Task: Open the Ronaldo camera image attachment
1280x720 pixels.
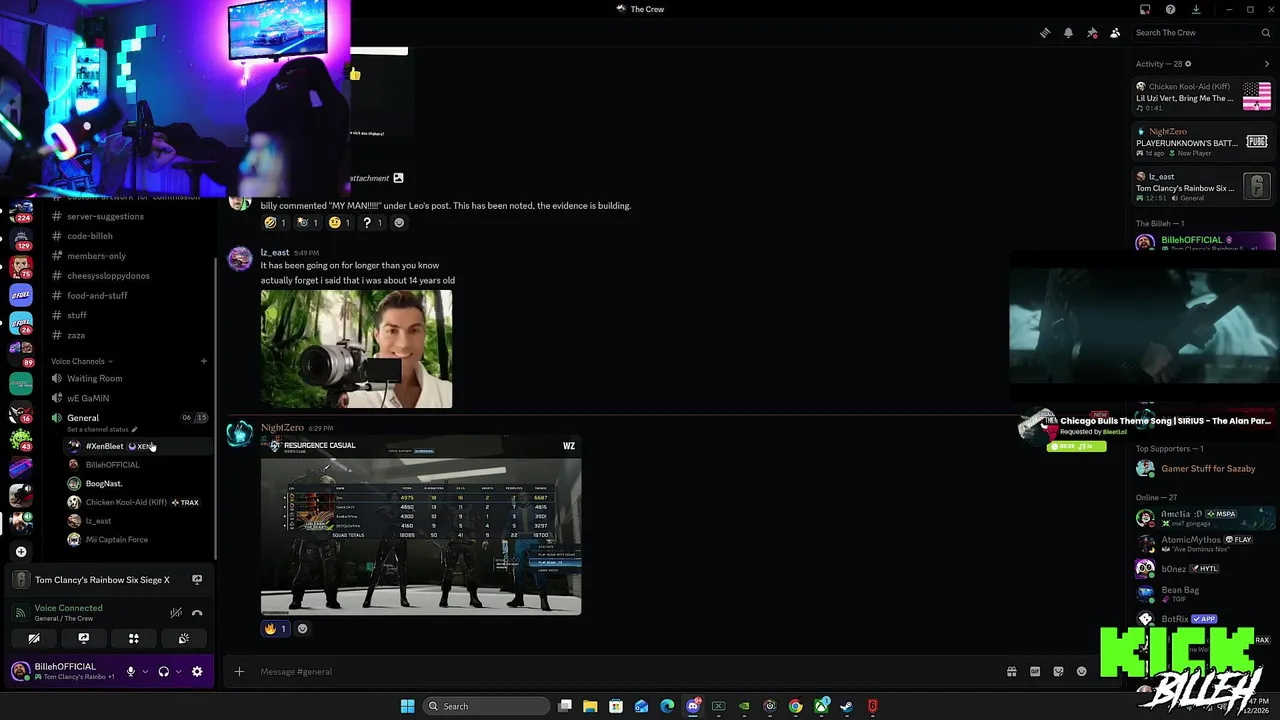Action: pos(356,349)
